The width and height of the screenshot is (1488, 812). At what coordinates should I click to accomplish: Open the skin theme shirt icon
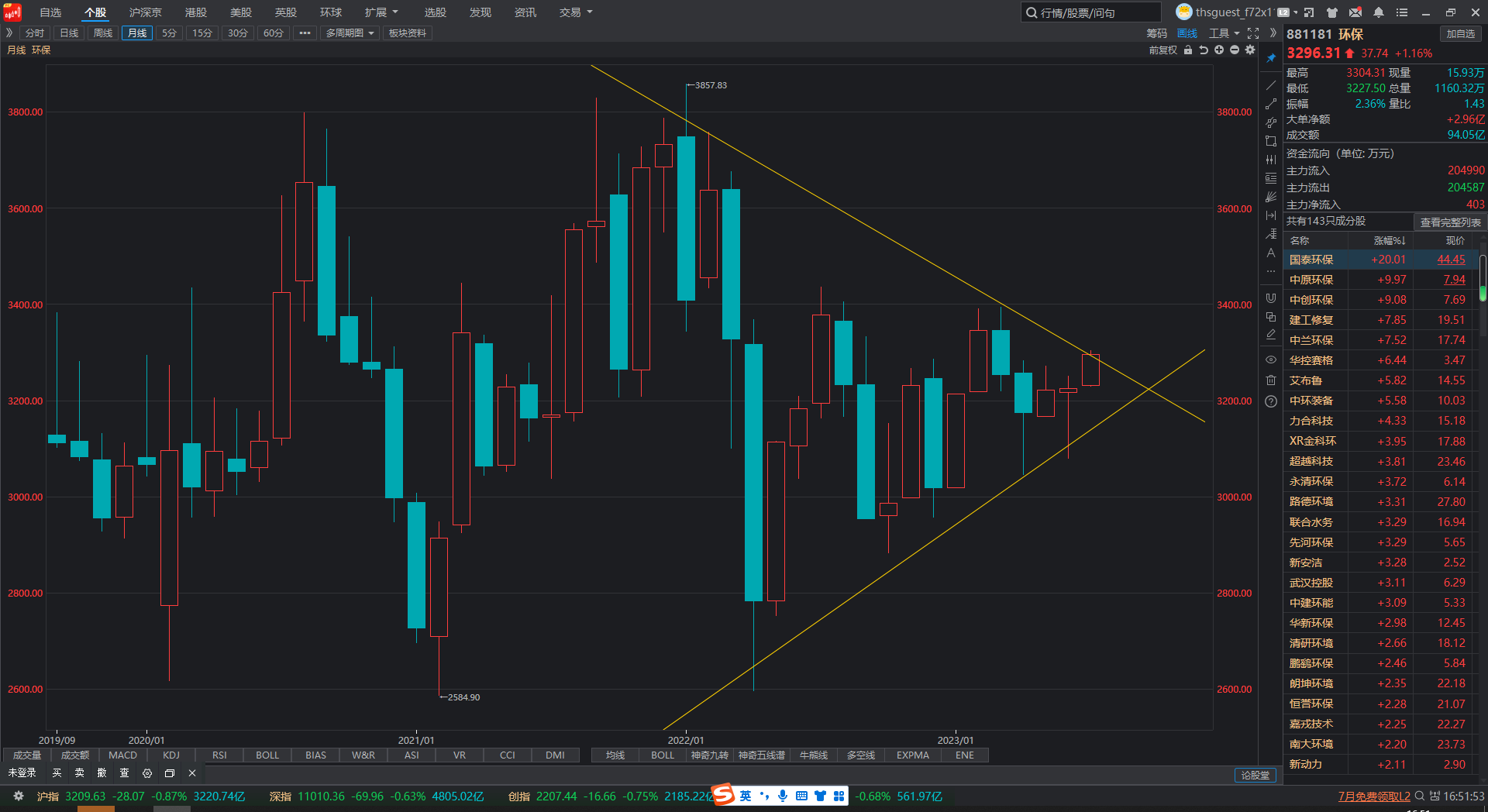point(1332,12)
